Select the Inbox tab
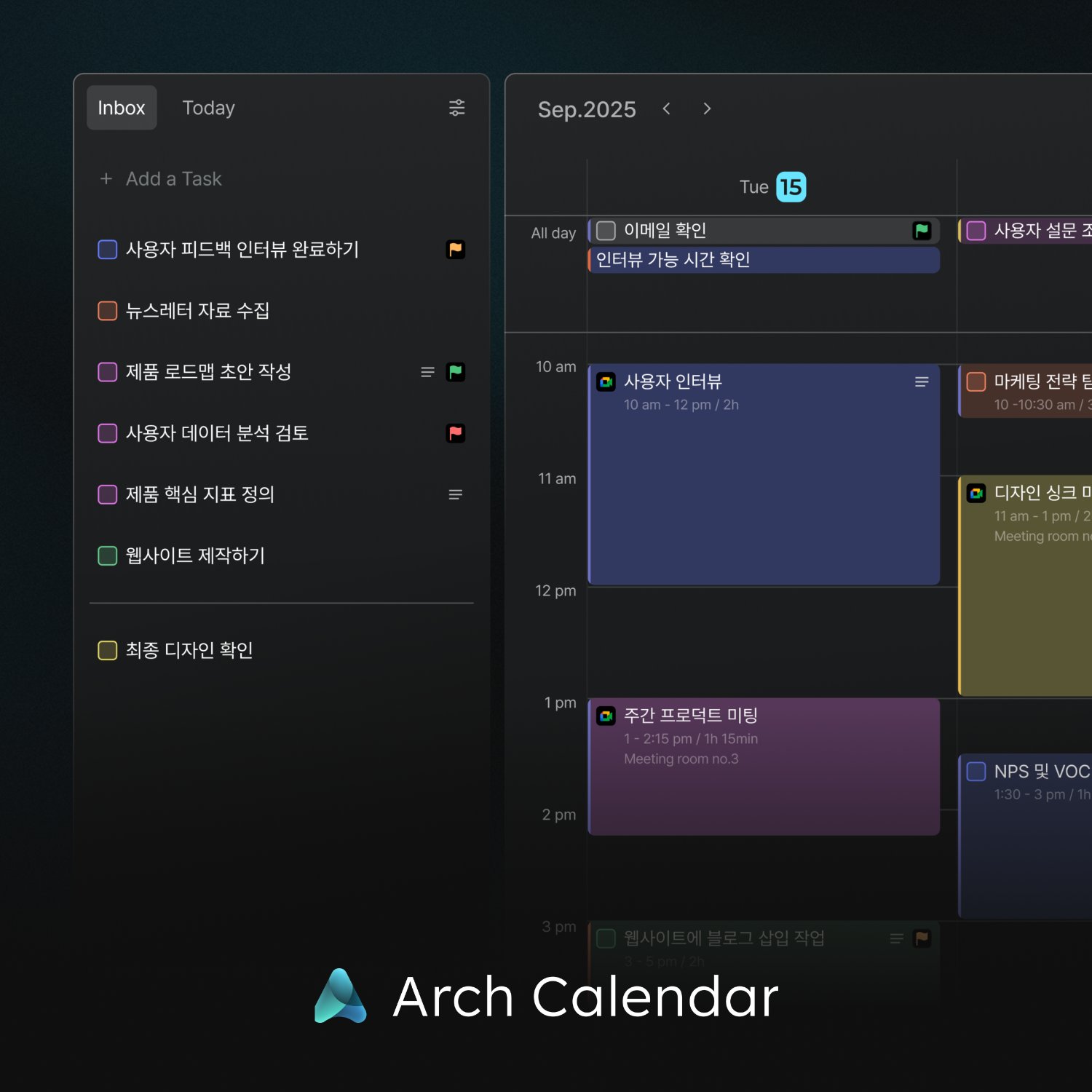Image resolution: width=1092 pixels, height=1092 pixels. click(122, 108)
